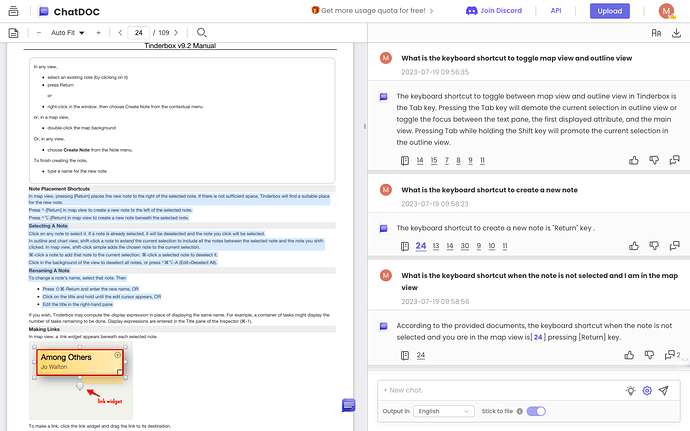Send message with paper plane icon

[x=664, y=390]
